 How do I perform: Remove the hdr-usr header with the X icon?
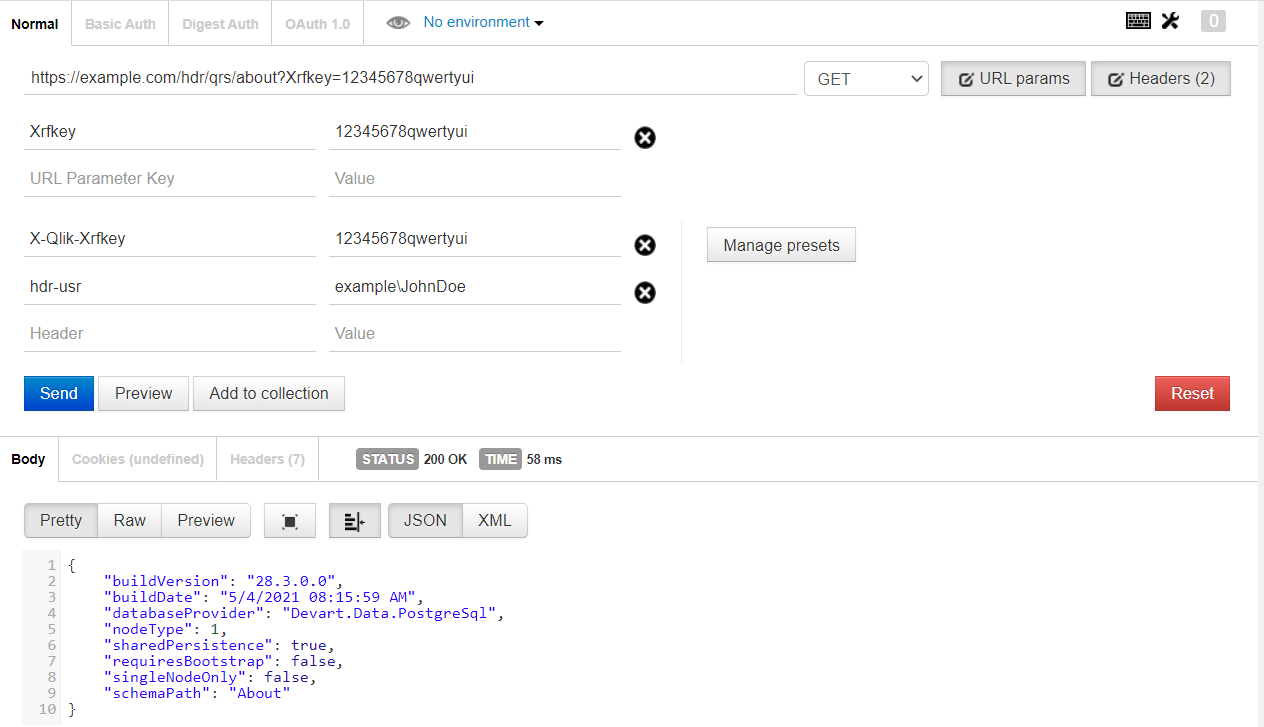[x=644, y=293]
